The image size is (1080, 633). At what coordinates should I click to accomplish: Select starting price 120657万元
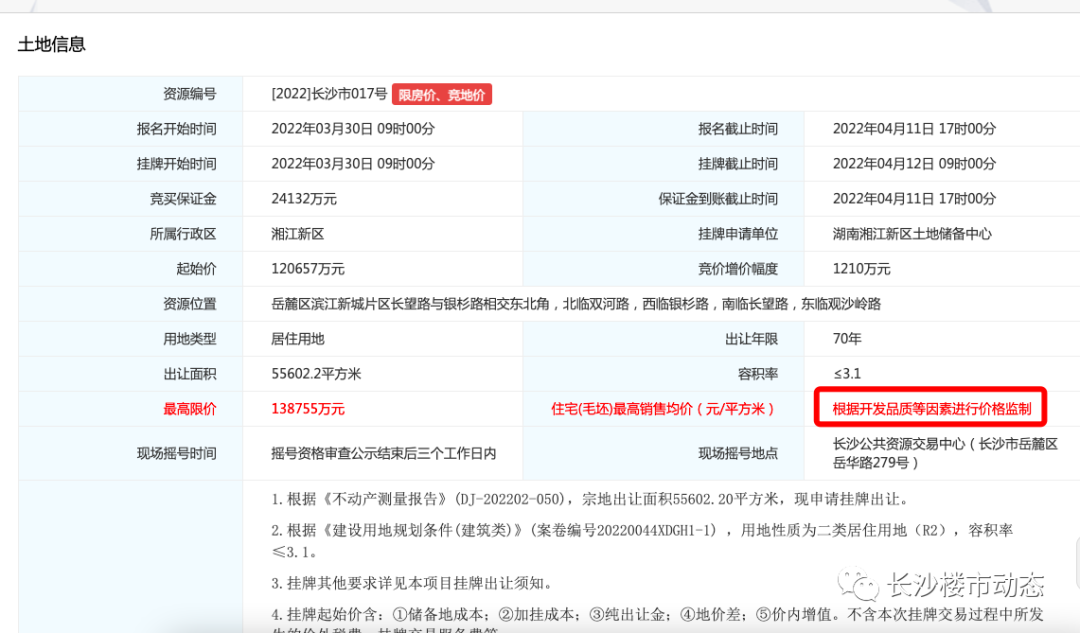(308, 269)
